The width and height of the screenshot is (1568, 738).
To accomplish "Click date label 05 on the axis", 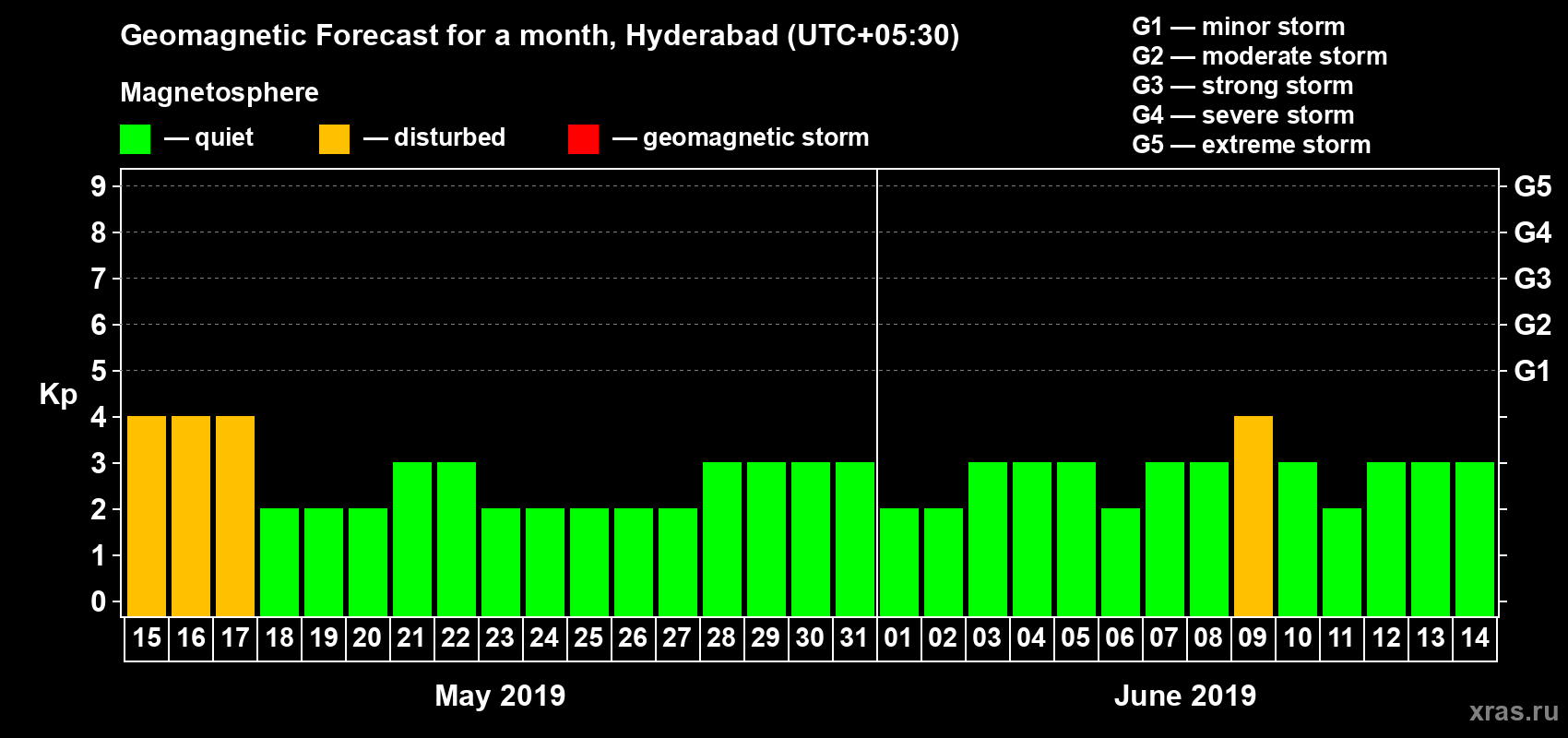I will click(x=1076, y=638).
